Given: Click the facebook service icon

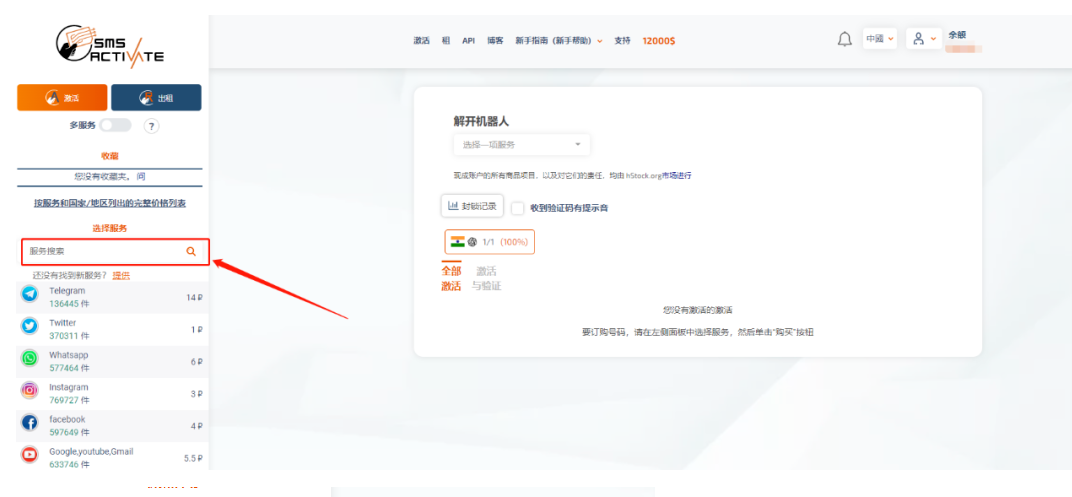Looking at the screenshot, I should (30, 422).
